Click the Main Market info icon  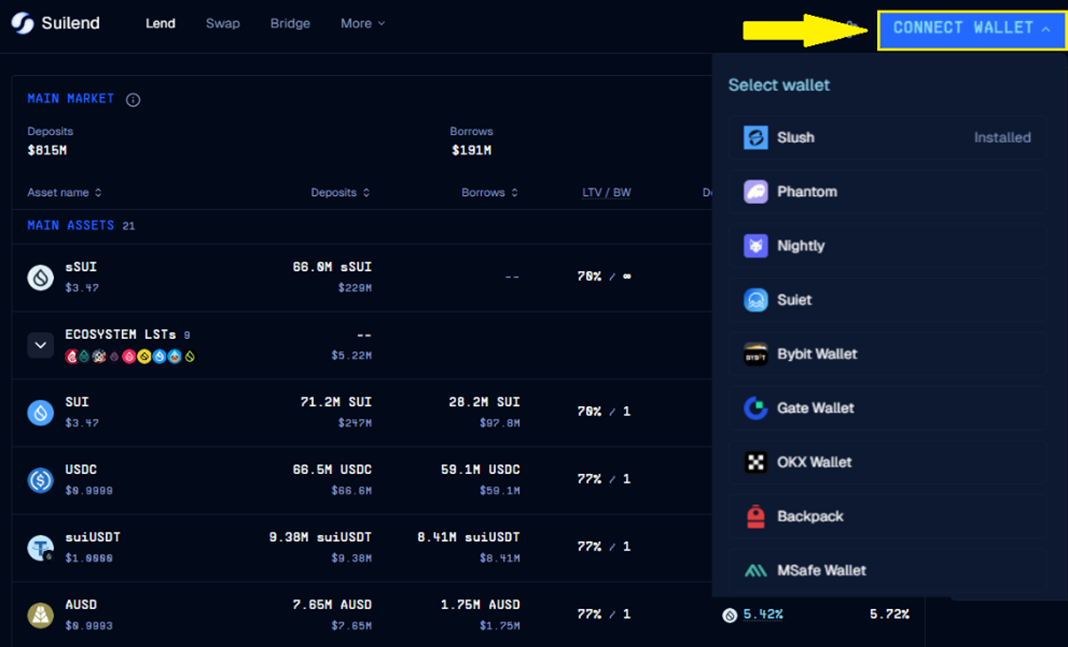133,100
